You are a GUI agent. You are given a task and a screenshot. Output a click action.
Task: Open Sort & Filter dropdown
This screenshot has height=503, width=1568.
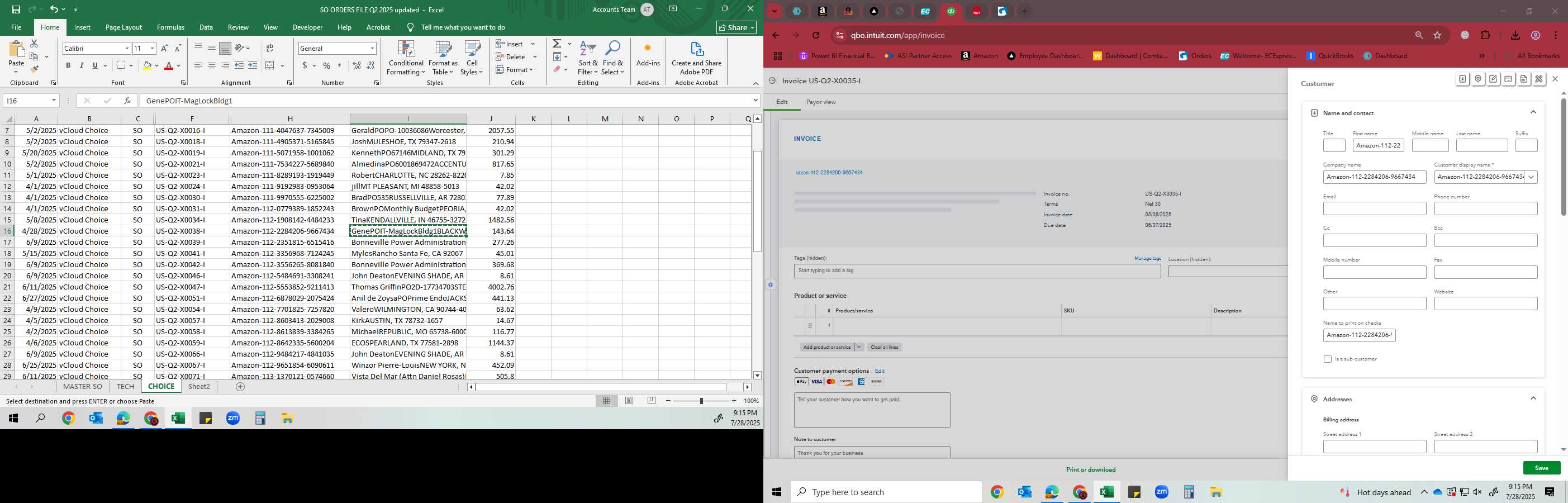(588, 59)
